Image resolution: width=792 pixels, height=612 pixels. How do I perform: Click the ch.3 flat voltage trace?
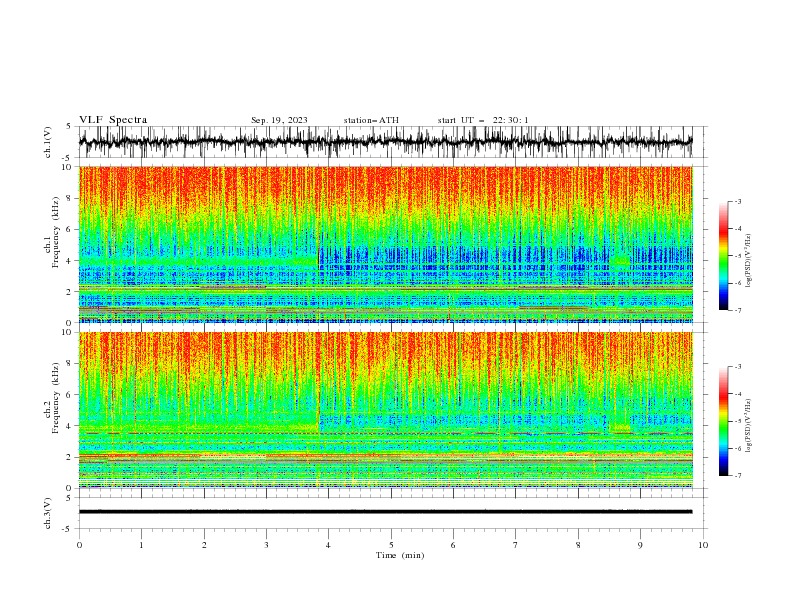[x=386, y=512]
